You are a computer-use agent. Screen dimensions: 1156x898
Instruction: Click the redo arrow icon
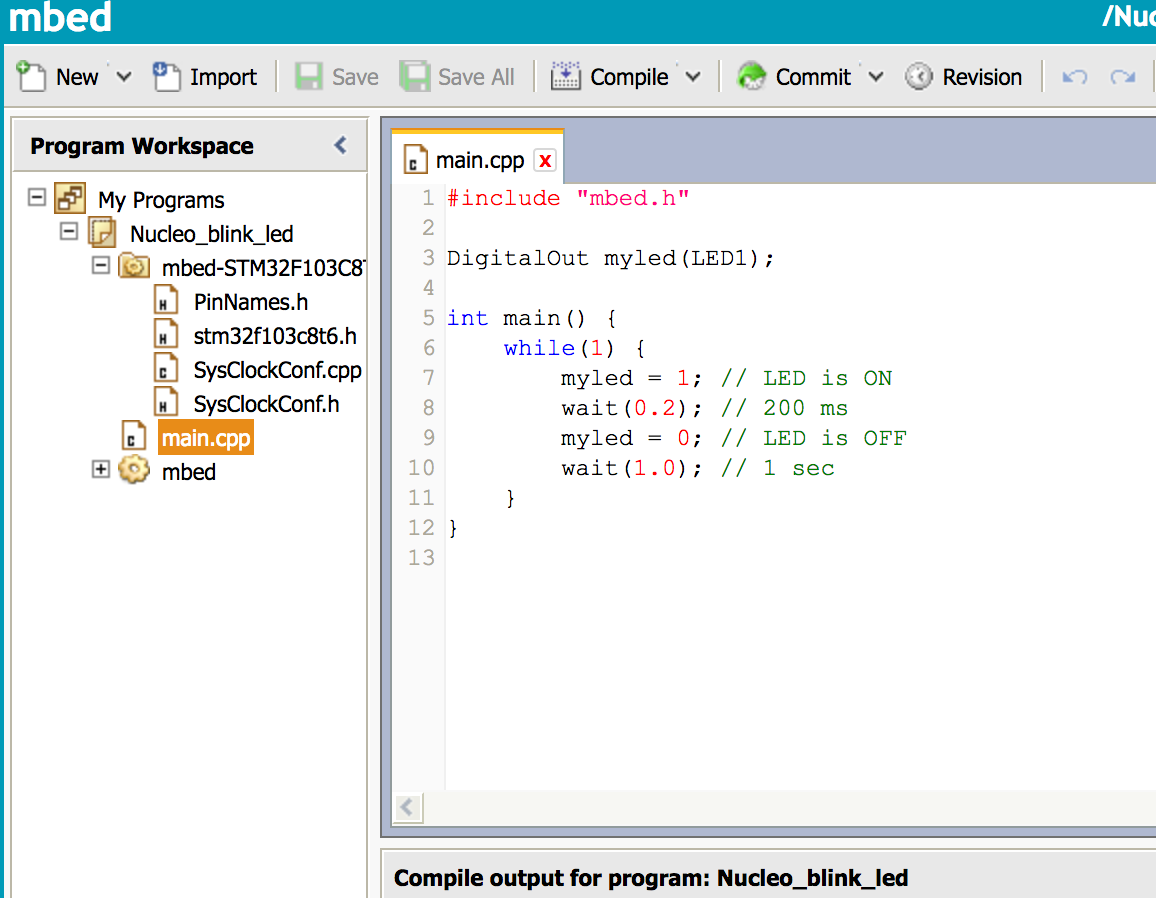pyautogui.click(x=1121, y=75)
